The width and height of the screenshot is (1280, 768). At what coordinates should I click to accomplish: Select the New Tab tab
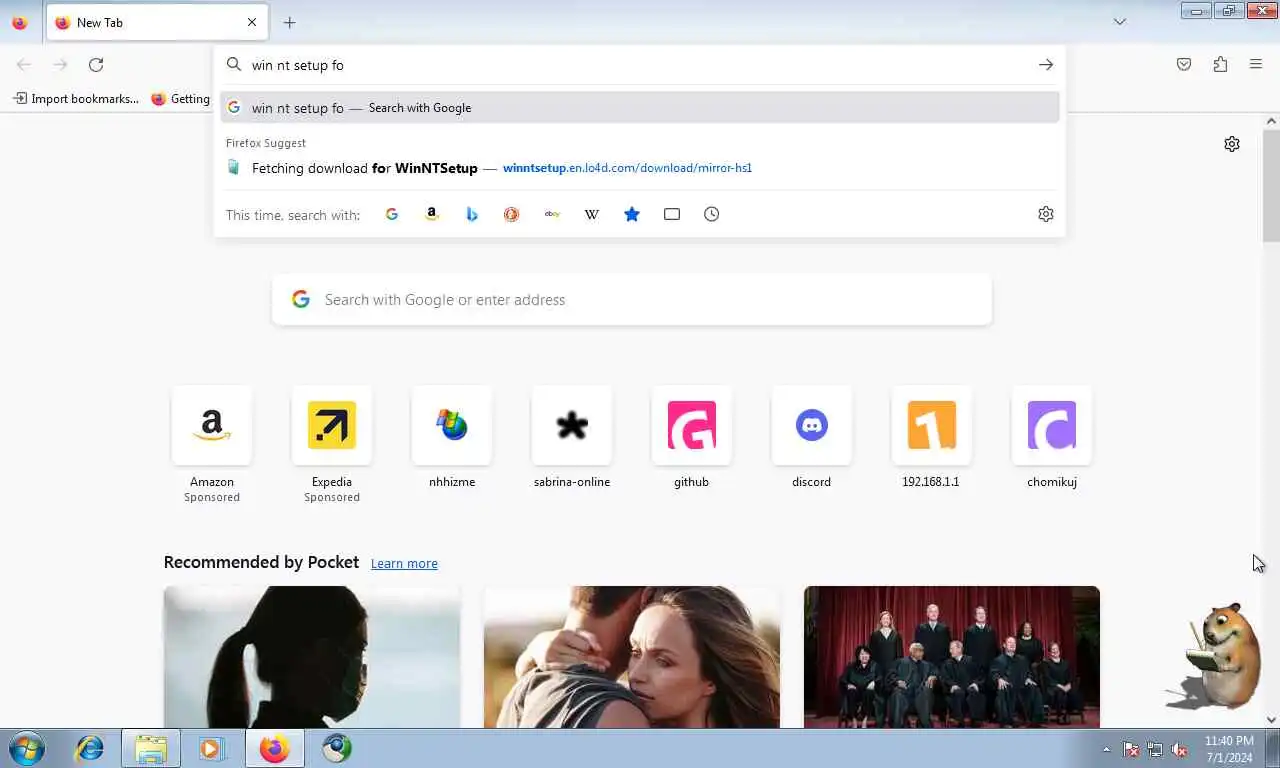click(156, 22)
